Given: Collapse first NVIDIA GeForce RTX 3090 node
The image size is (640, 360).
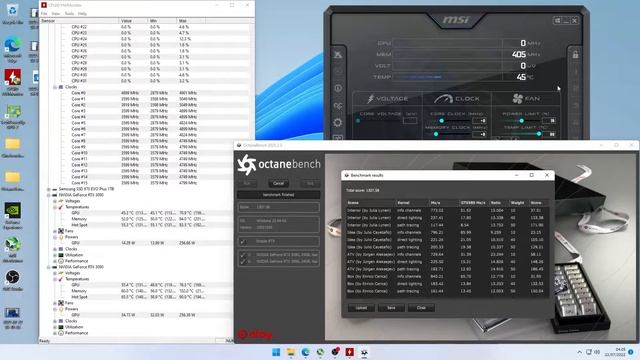Looking at the screenshot, I should [x=49, y=195].
